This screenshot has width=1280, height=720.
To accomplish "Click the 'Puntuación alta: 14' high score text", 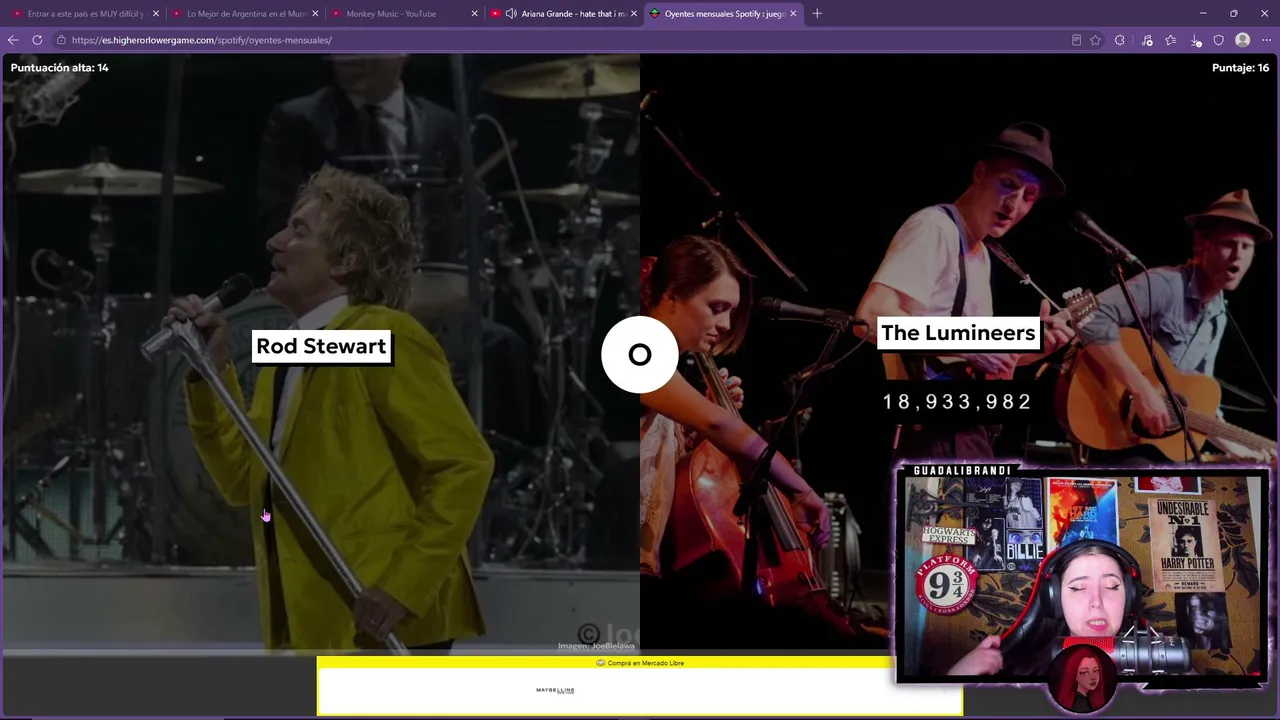I will [x=60, y=68].
